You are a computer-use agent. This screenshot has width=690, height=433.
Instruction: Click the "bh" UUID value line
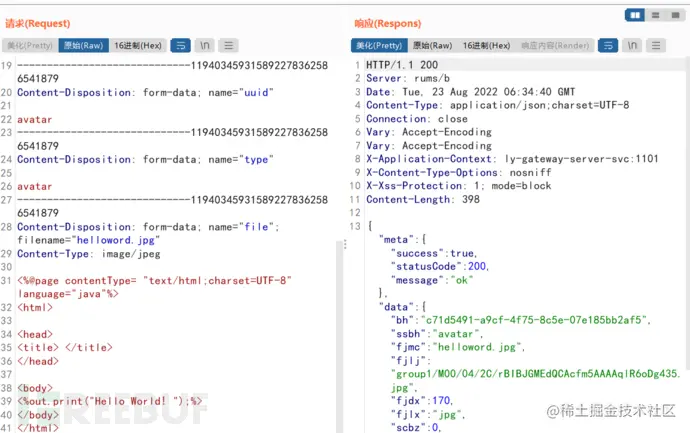[x=521, y=320]
